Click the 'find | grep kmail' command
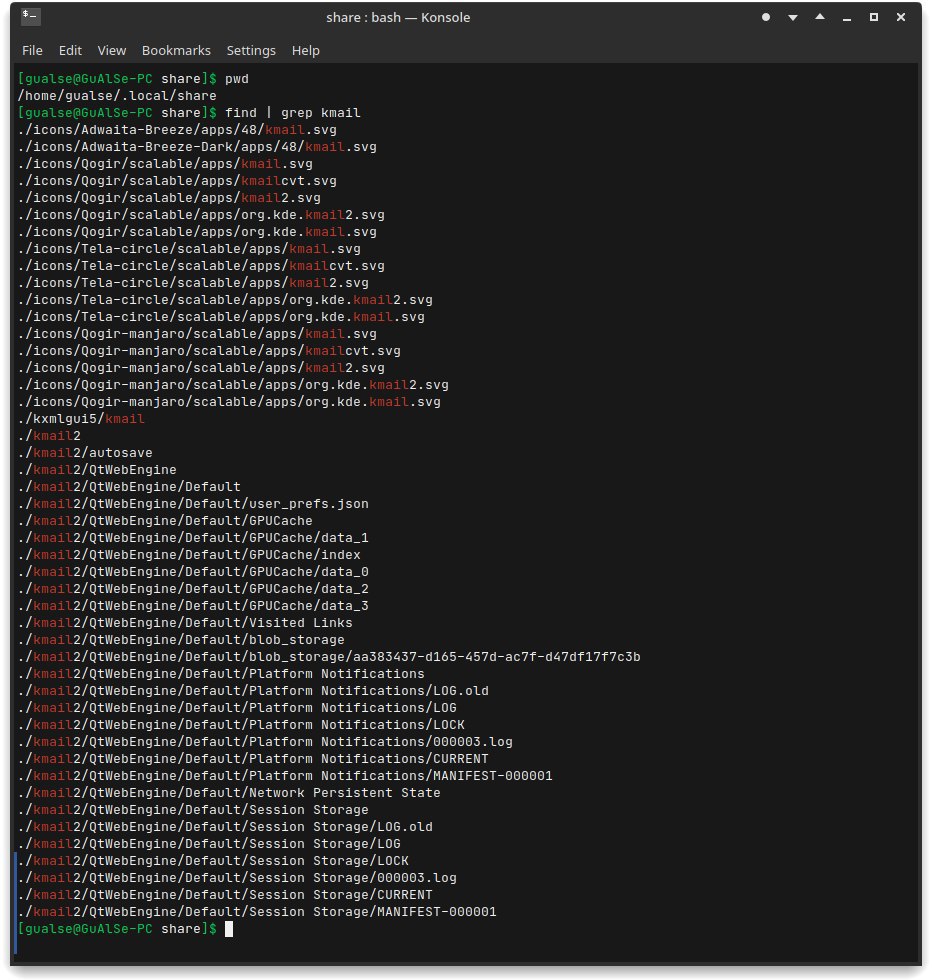Viewport: 932px width, 980px height. (x=293, y=112)
